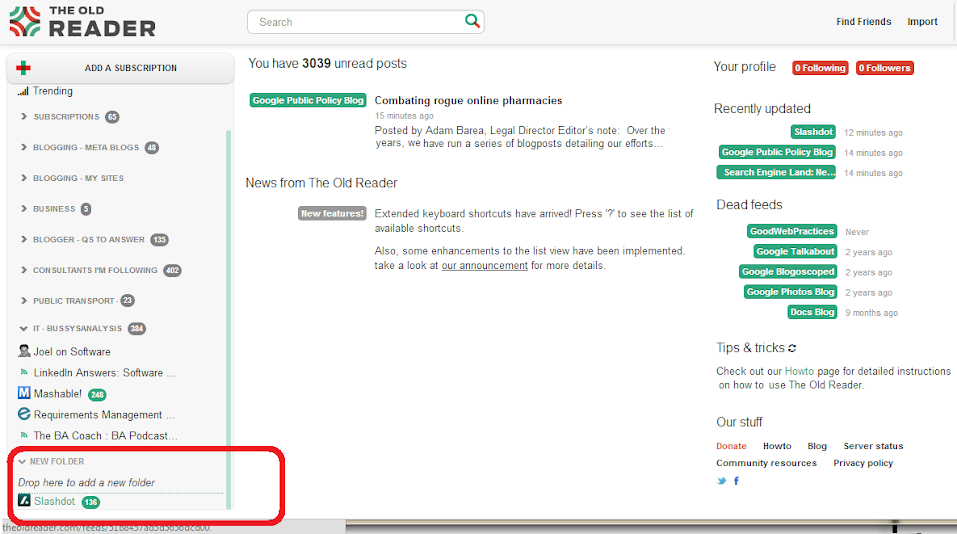Screen dimensions: 957x534
Task: Click the Requirements Management feed icon
Action: 24,414
